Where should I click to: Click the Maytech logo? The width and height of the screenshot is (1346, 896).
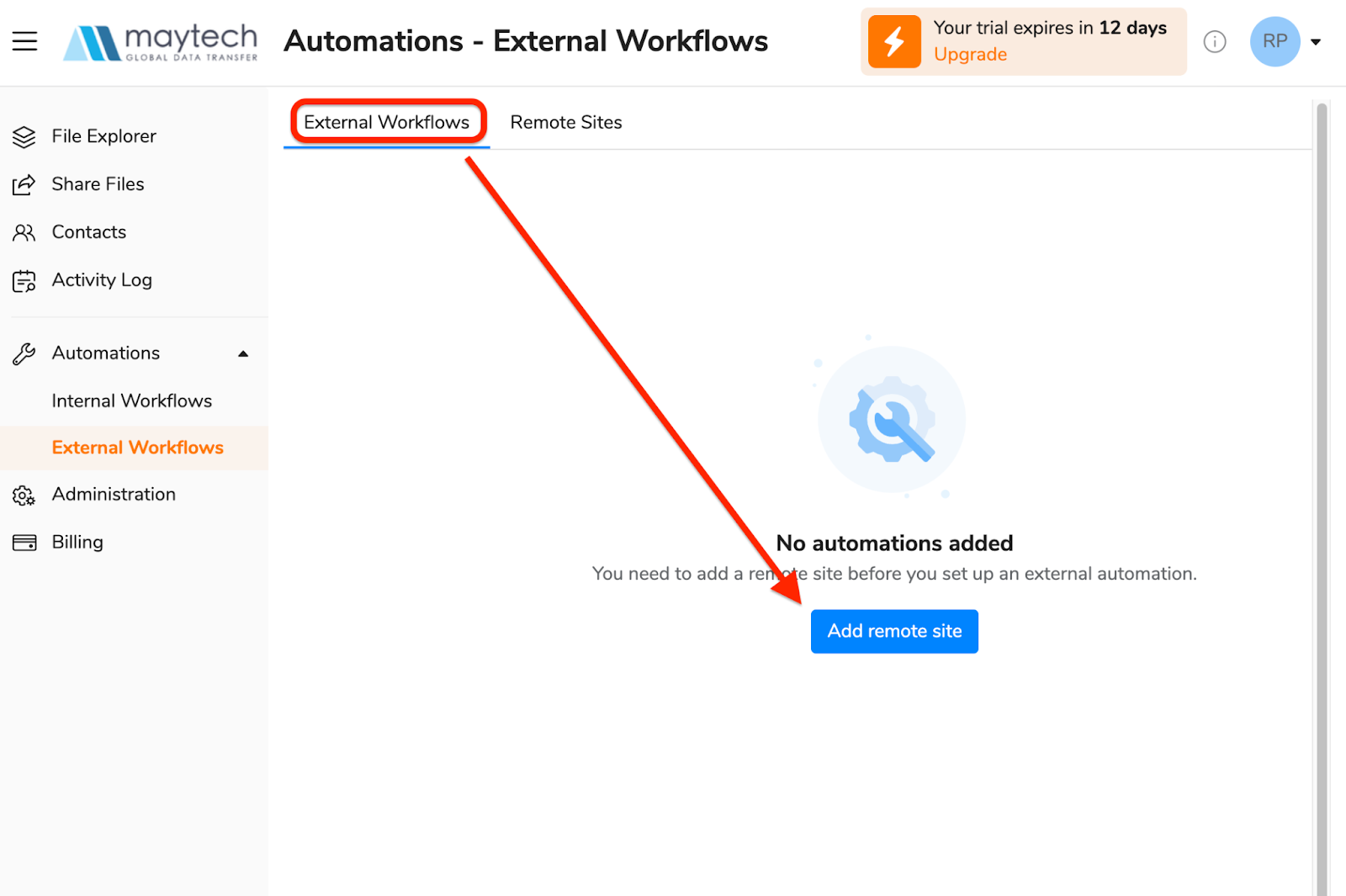[161, 42]
